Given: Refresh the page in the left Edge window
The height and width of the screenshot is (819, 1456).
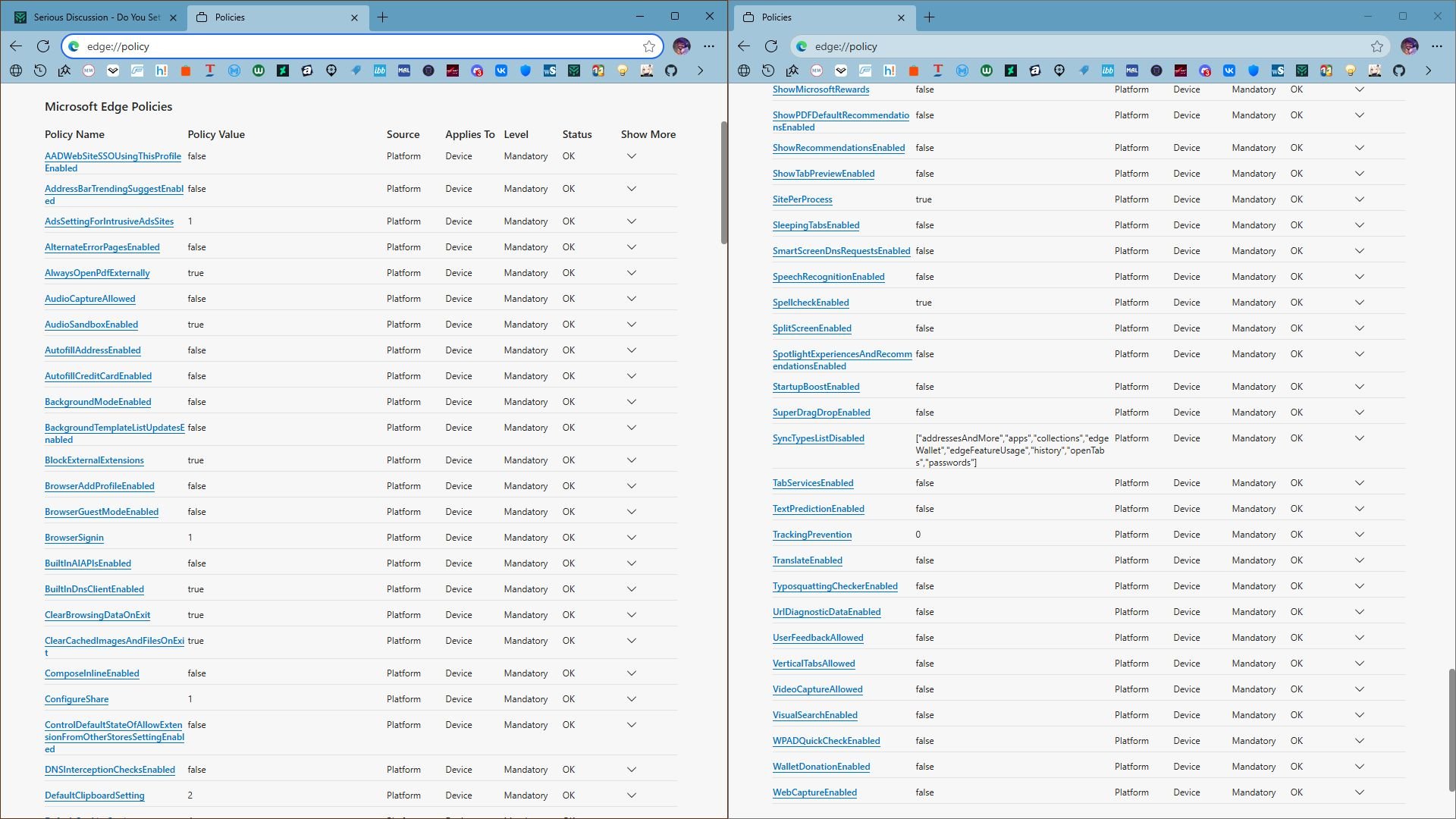Looking at the screenshot, I should point(43,46).
